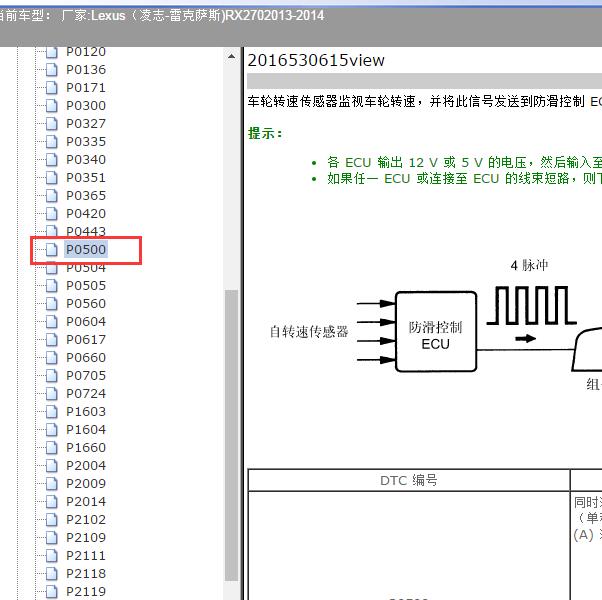This screenshot has width=602, height=600.
Task: Select the P0420 tree item
Action: pos(86,213)
